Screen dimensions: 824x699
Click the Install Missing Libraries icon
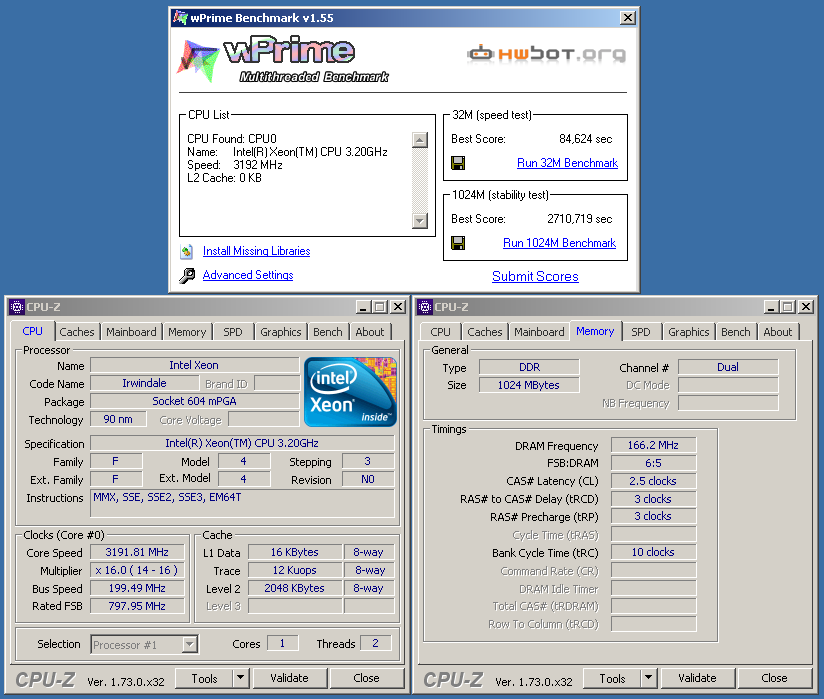point(186,251)
